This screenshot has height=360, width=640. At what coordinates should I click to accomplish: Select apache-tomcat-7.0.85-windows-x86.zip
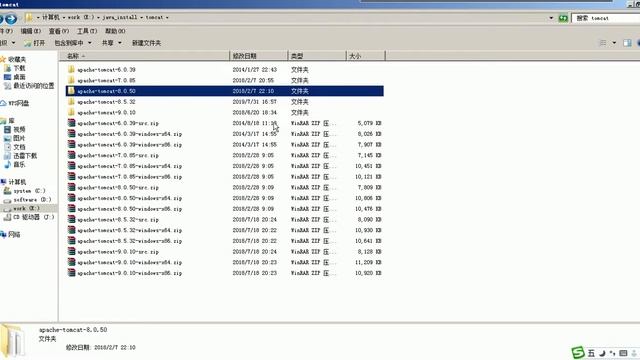point(224,177)
